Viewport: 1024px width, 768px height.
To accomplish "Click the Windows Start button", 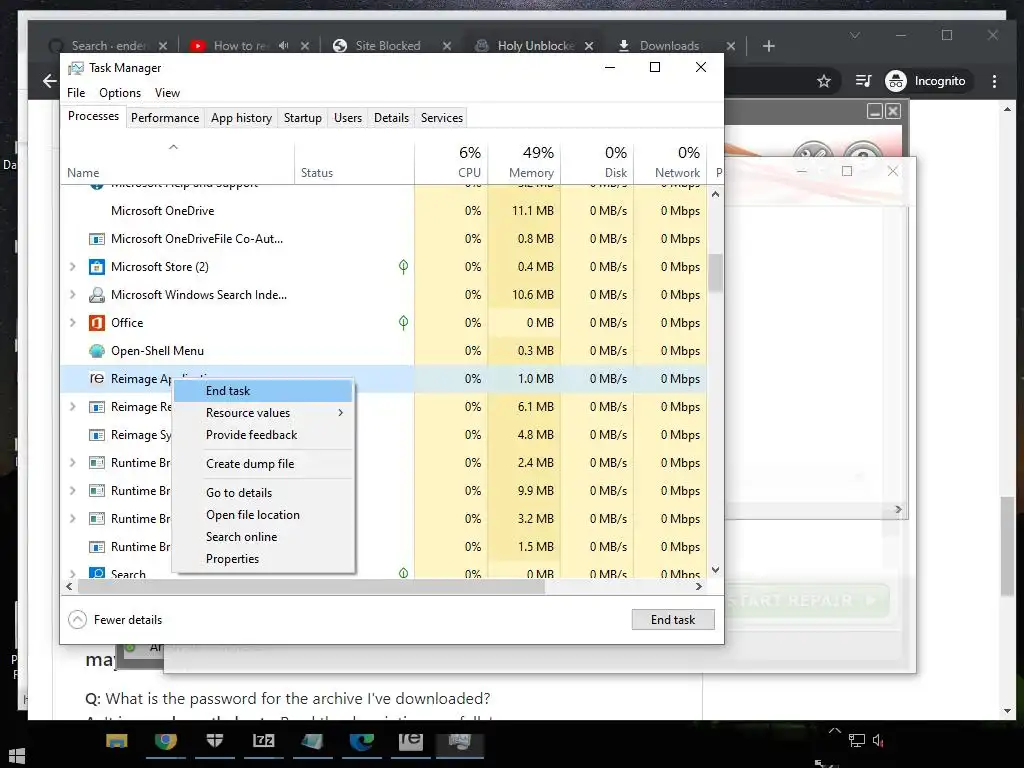I will 16,758.
